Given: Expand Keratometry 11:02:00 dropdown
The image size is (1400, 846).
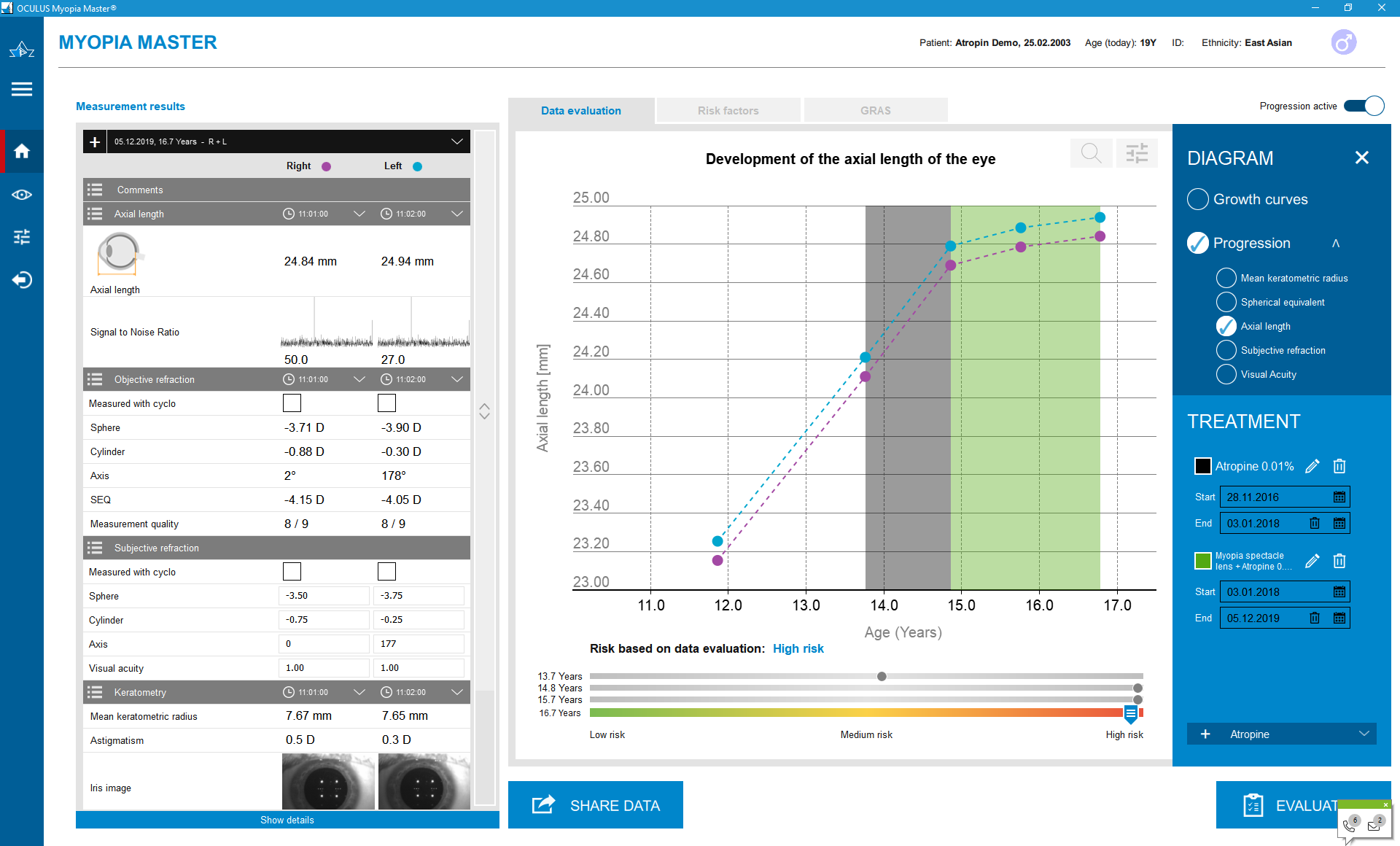Looking at the screenshot, I should click(456, 692).
